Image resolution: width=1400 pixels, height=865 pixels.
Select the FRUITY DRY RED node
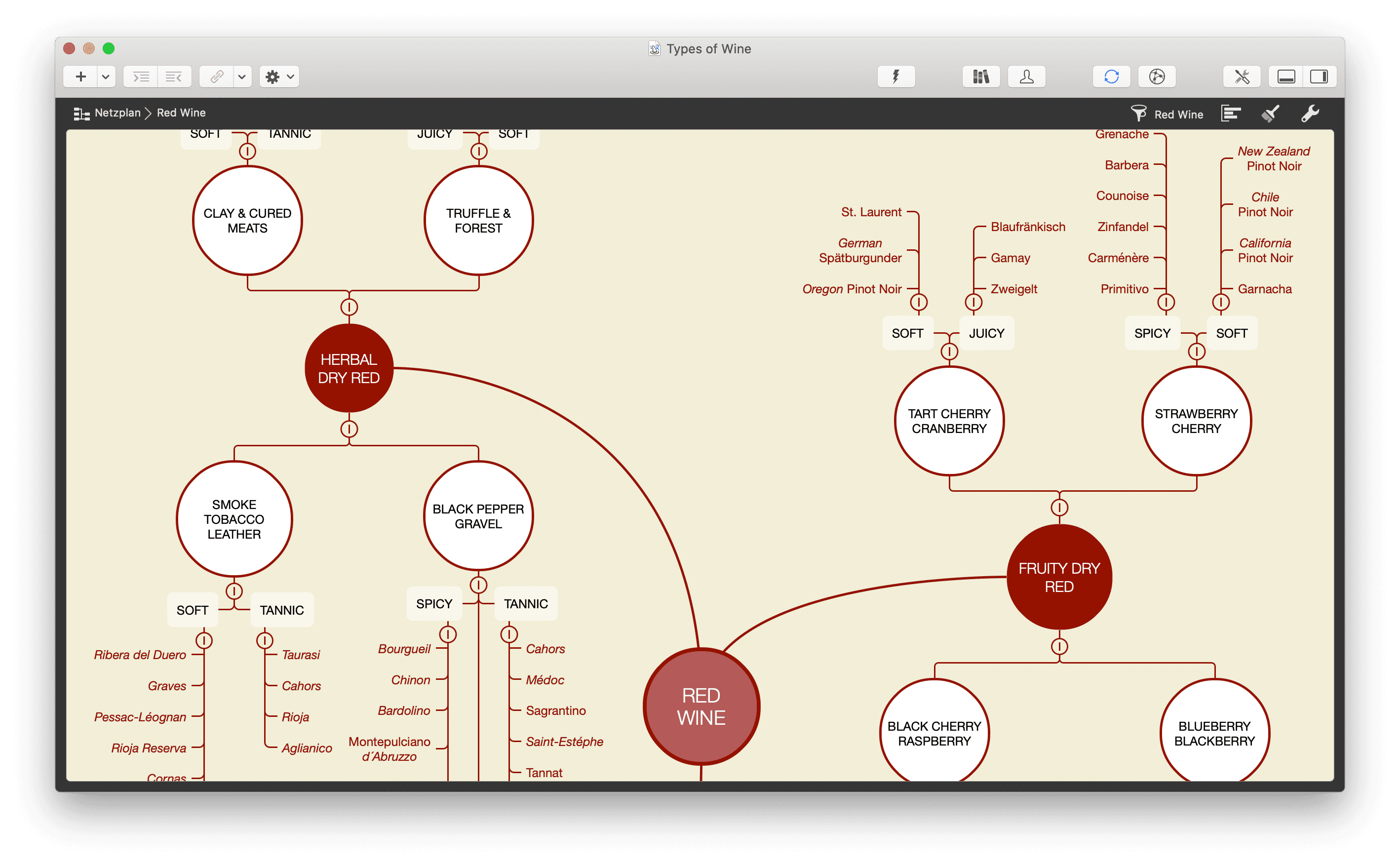[1058, 577]
